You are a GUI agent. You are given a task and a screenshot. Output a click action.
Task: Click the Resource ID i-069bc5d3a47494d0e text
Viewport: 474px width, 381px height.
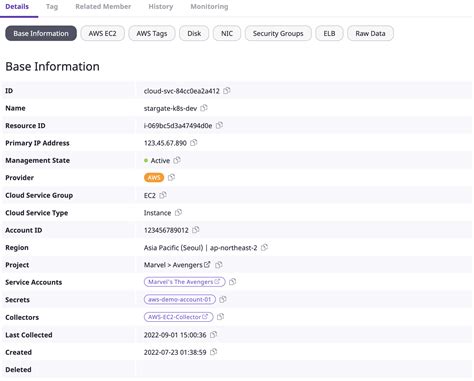coord(178,126)
